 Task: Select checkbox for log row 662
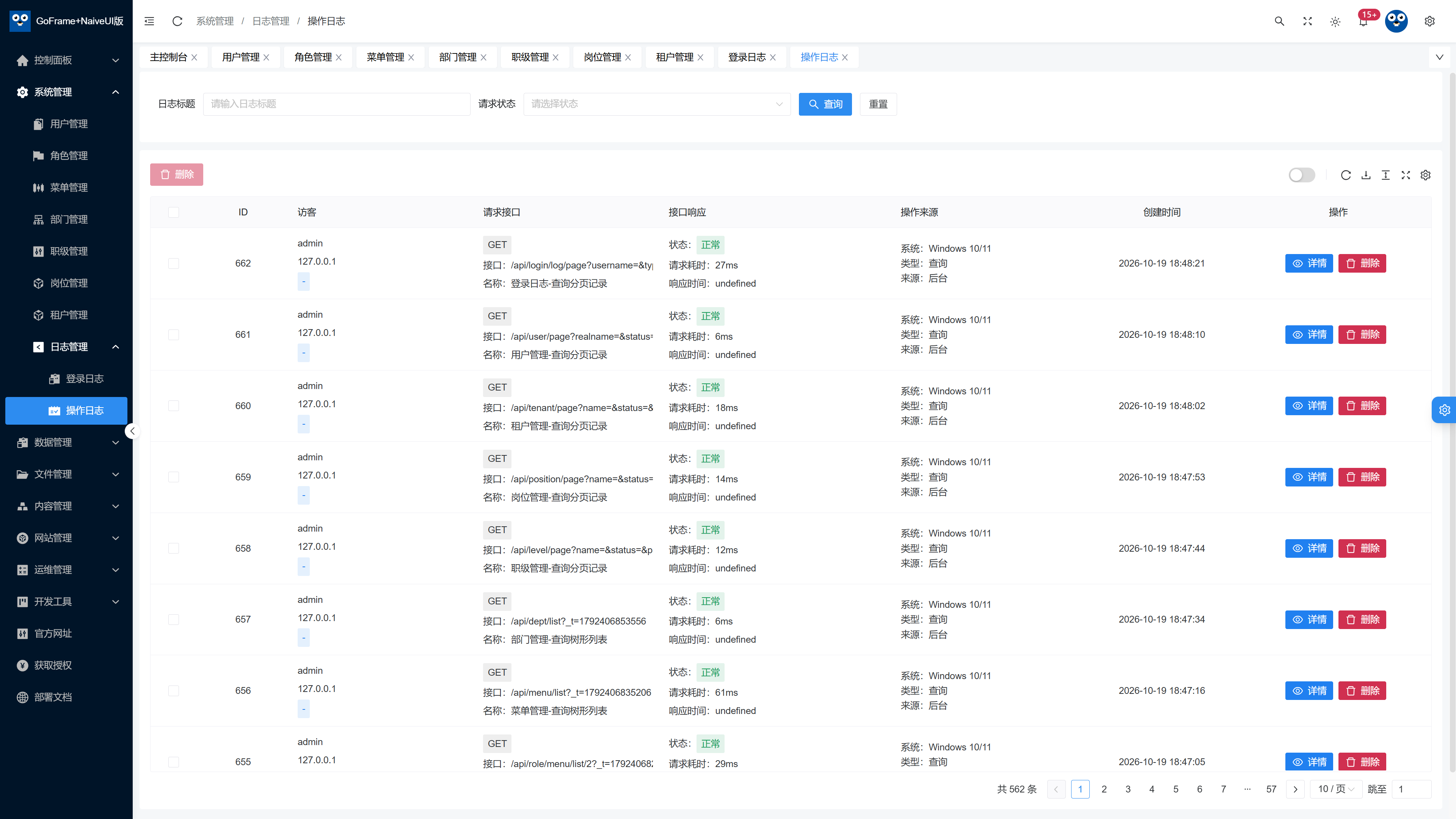[174, 264]
